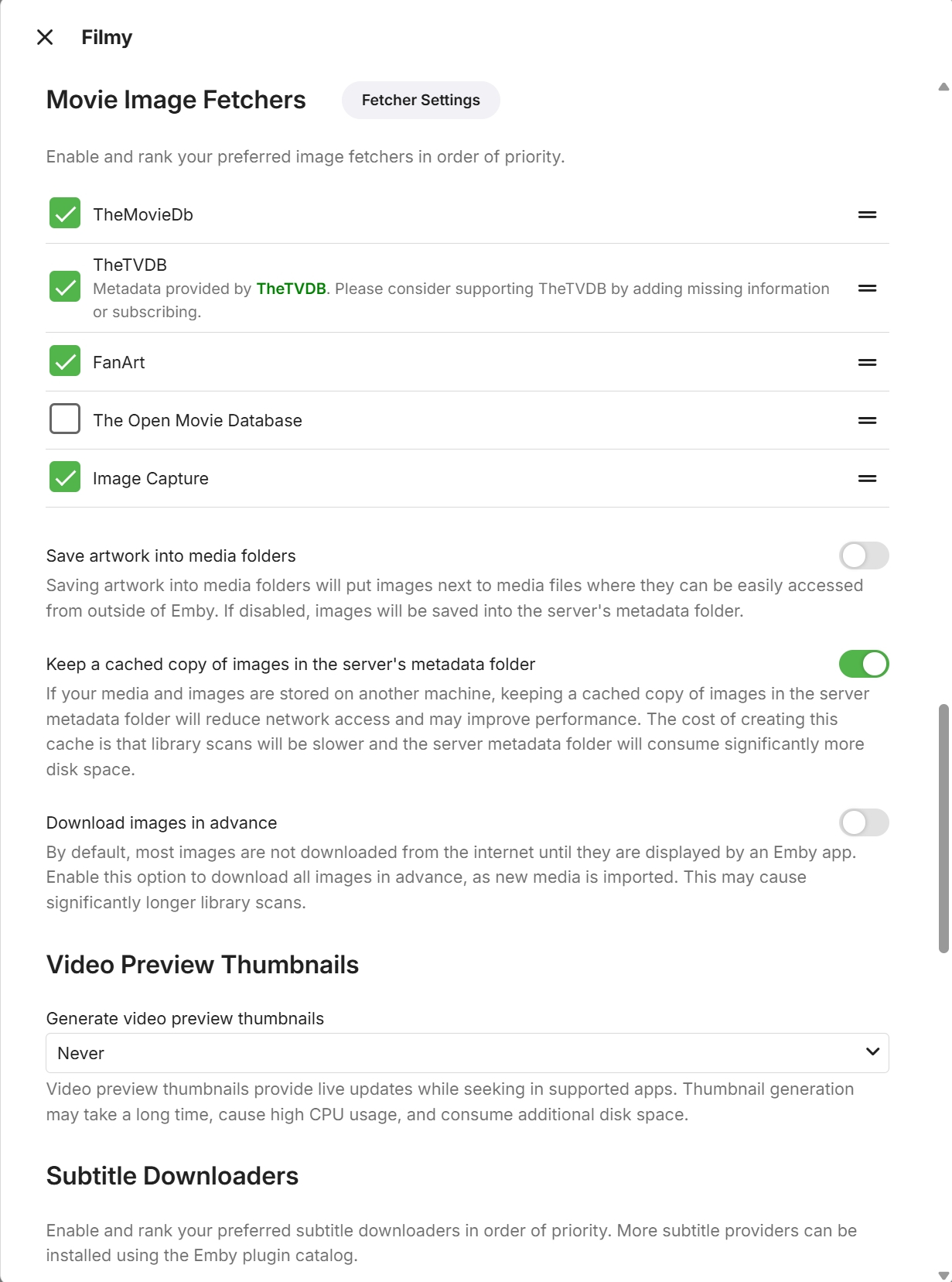This screenshot has width=952, height=1282.
Task: Close the Filmy library dialog
Action: coord(45,37)
